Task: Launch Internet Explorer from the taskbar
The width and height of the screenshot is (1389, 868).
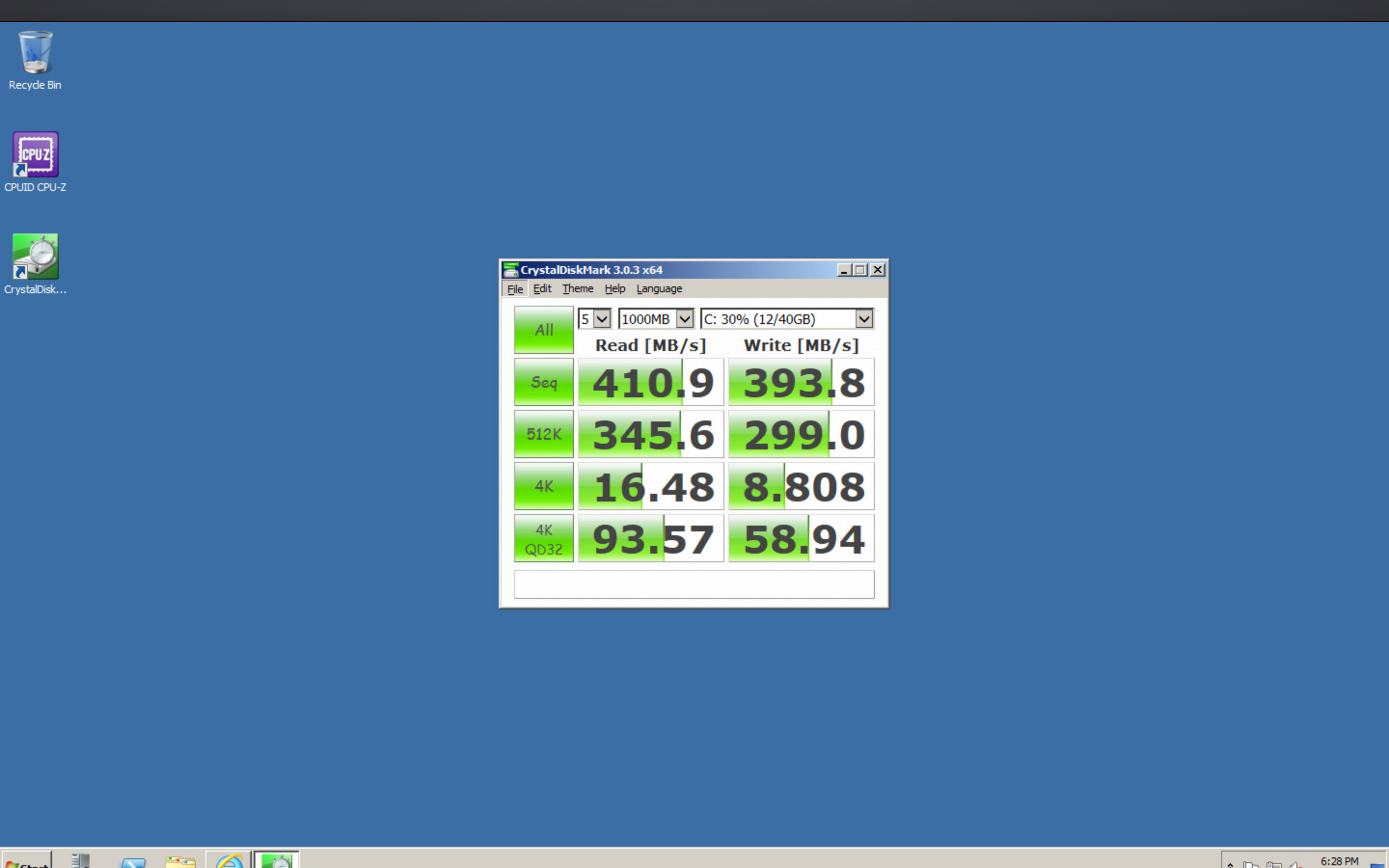Action: click(x=229, y=861)
